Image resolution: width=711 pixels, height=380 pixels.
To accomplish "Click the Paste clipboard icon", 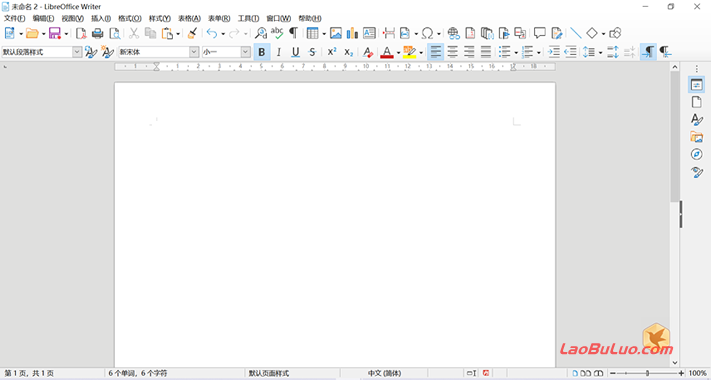I will 167,33.
